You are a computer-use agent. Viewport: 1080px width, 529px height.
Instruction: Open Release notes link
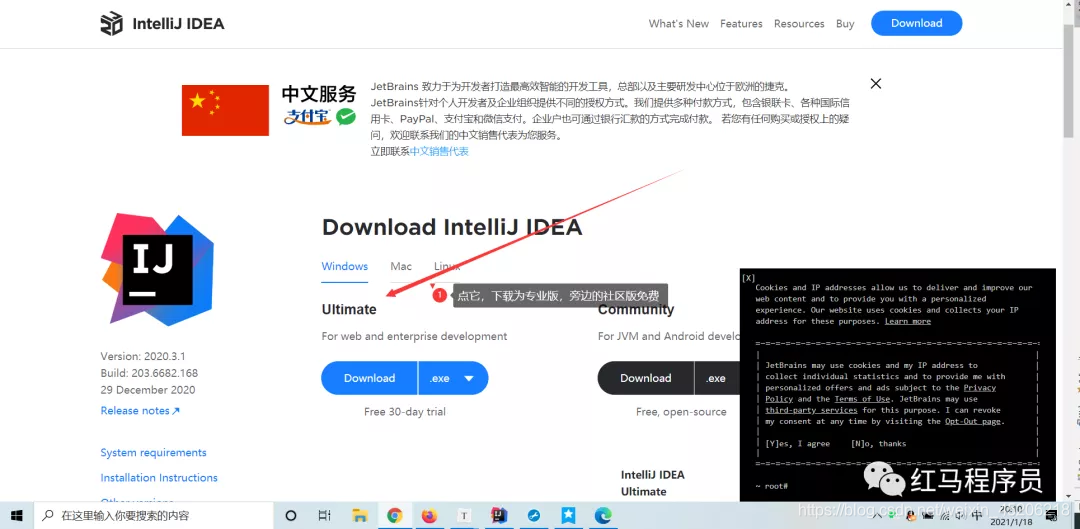(140, 411)
